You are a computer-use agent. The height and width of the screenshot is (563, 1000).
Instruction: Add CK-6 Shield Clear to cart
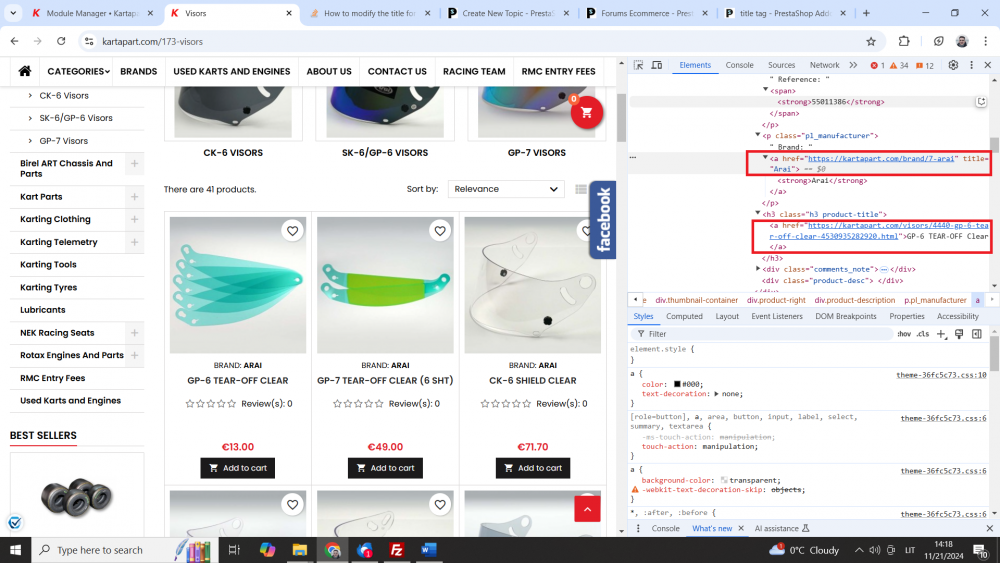[533, 468]
